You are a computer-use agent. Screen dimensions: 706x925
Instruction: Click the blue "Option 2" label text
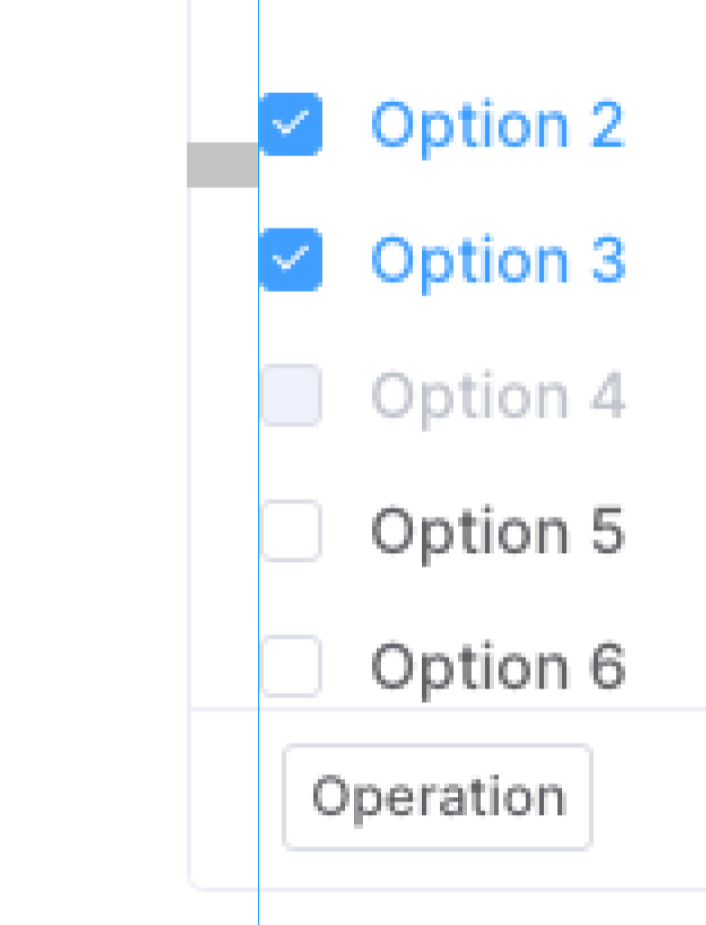(x=497, y=126)
